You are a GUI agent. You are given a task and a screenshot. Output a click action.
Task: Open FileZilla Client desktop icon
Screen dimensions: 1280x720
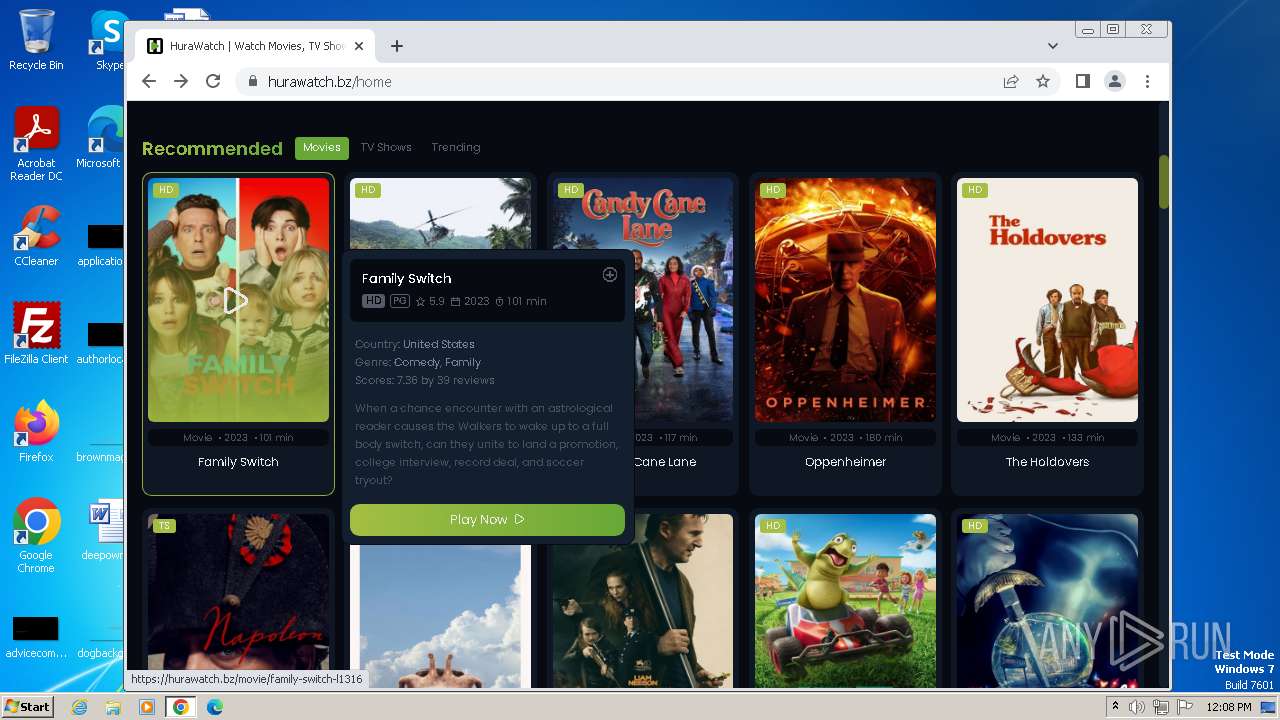36,334
